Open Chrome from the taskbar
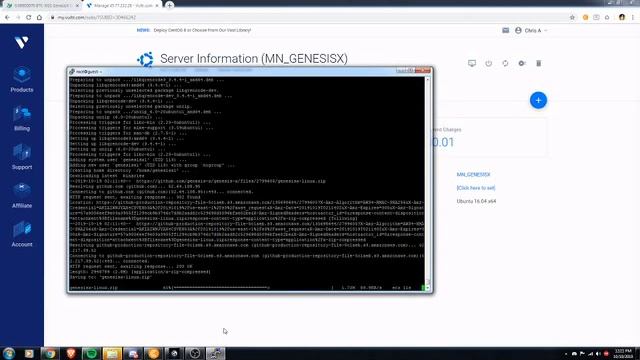This screenshot has height=360, width=640. tap(50, 353)
